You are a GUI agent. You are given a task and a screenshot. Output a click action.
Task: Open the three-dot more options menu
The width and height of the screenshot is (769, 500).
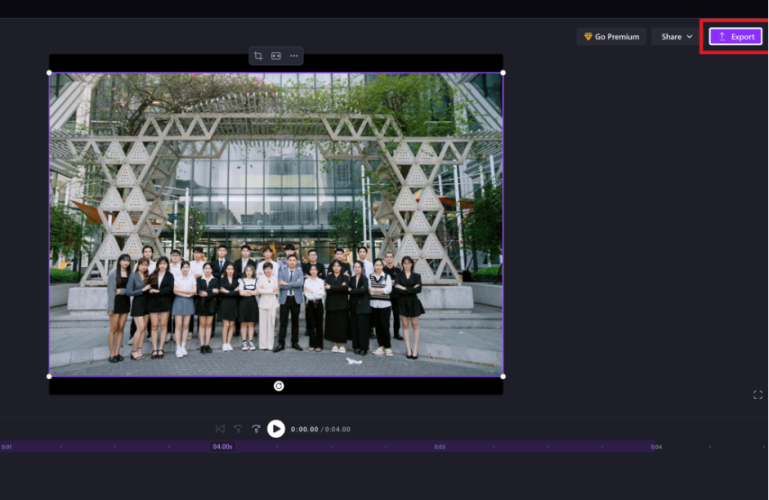pyautogui.click(x=294, y=56)
